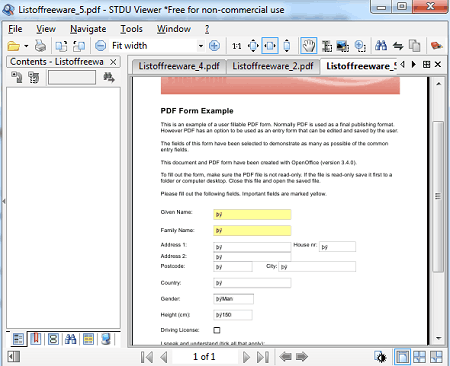The height and width of the screenshot is (366, 450).
Task: Select fit page zoom mode
Action: [x=253, y=46]
